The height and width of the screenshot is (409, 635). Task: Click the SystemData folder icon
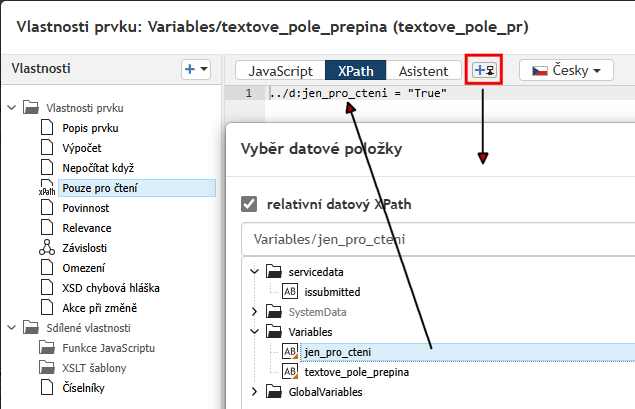click(x=274, y=311)
